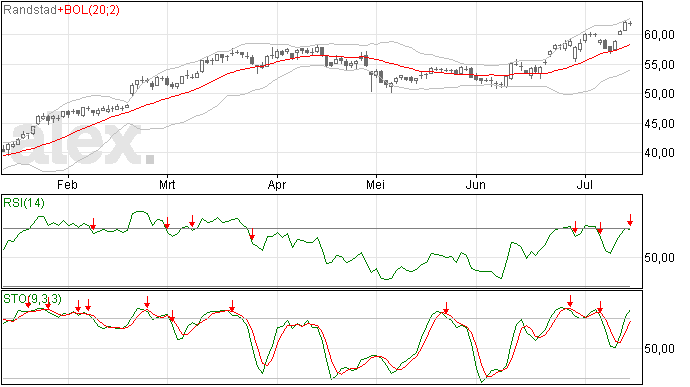
Task: Click the Mei month axis label
Action: pyautogui.click(x=375, y=184)
